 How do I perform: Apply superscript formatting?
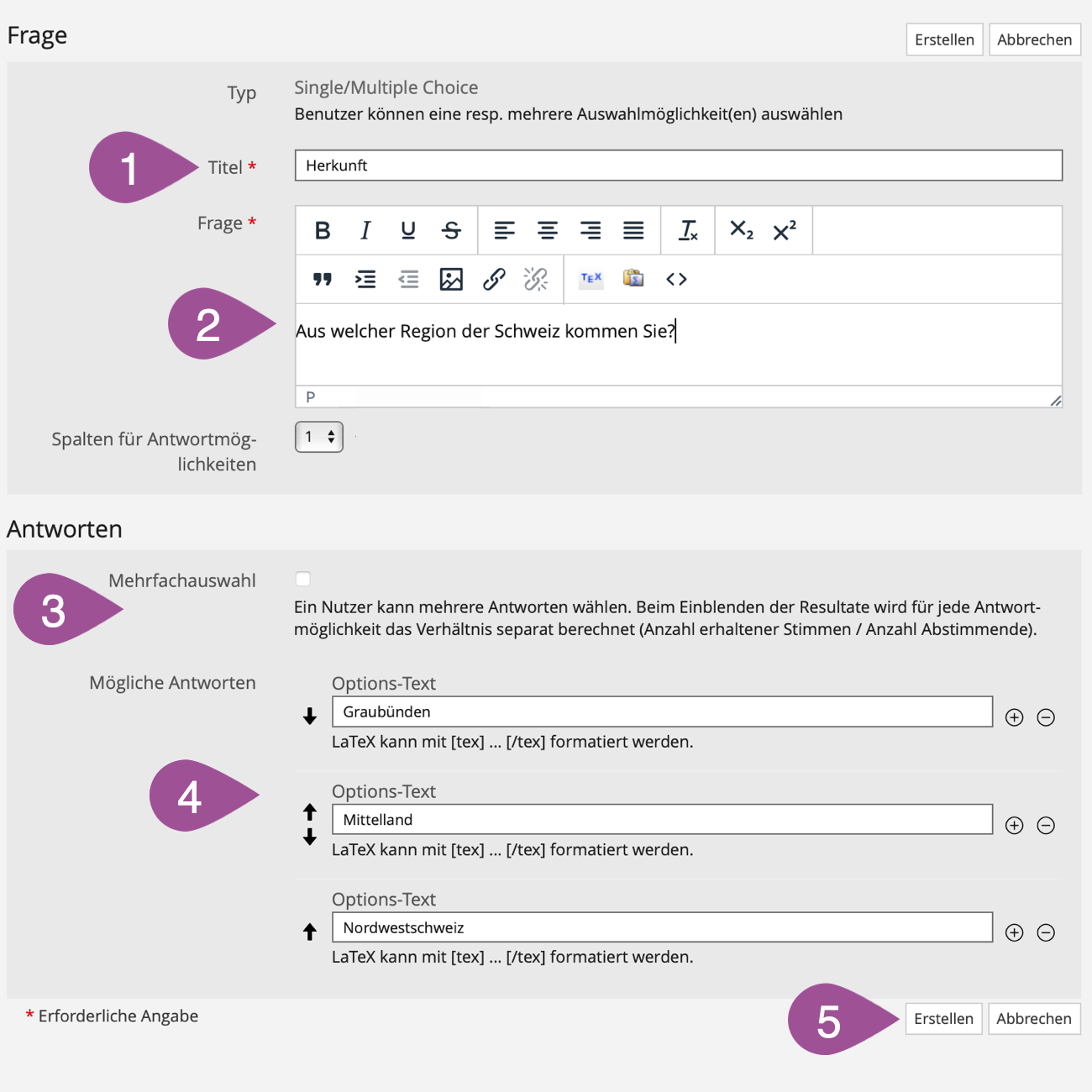click(785, 230)
